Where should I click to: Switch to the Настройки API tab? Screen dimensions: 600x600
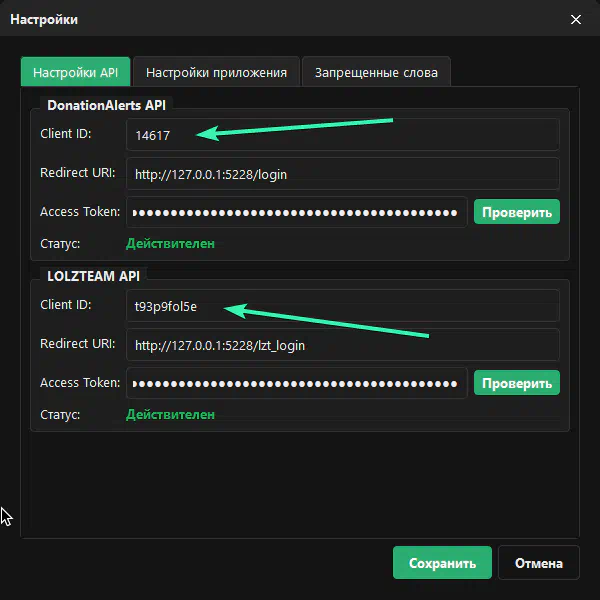click(x=75, y=73)
